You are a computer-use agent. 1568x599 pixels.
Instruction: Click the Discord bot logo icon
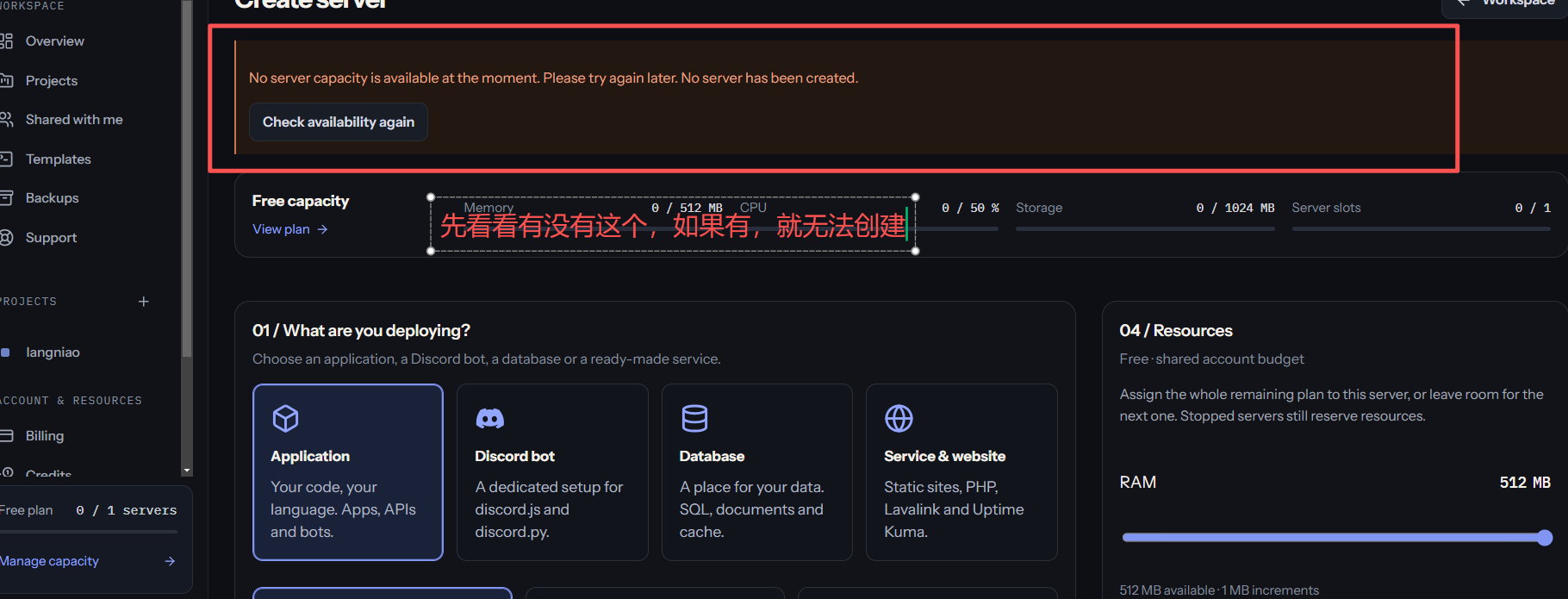[489, 419]
